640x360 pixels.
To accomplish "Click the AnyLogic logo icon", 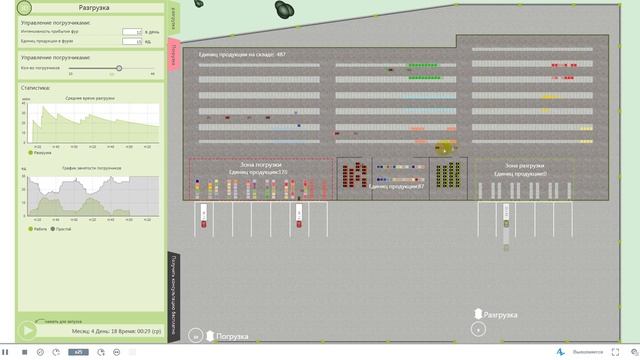I will click(x=560, y=352).
